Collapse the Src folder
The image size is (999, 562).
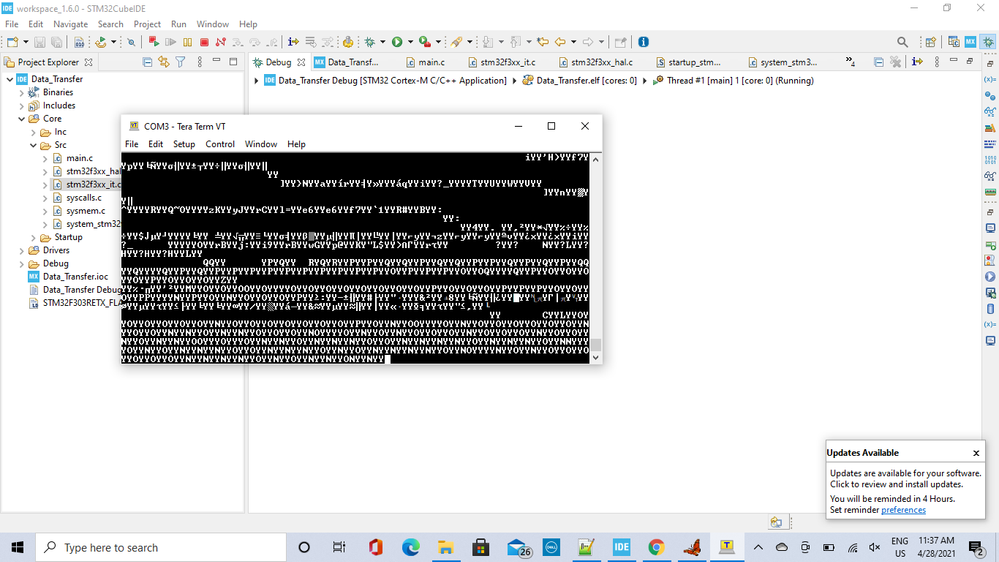click(x=33, y=145)
